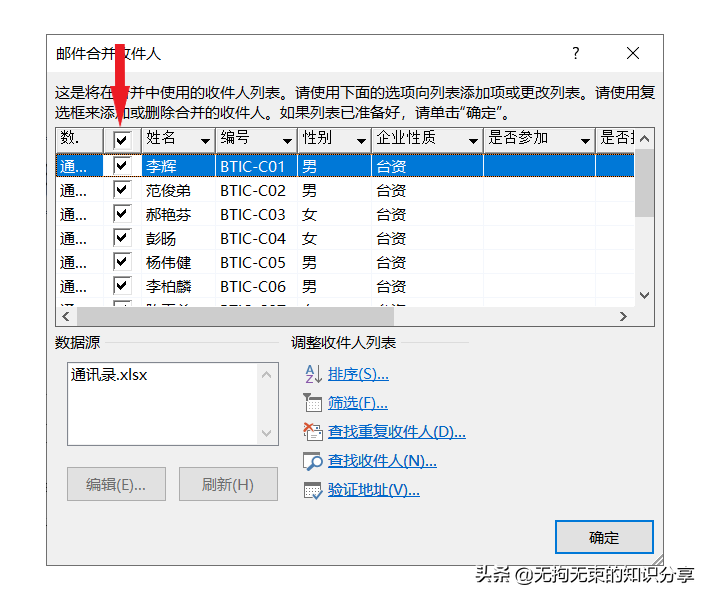
Task: Click horizontal scrollbar left arrow
Action: 66,316
